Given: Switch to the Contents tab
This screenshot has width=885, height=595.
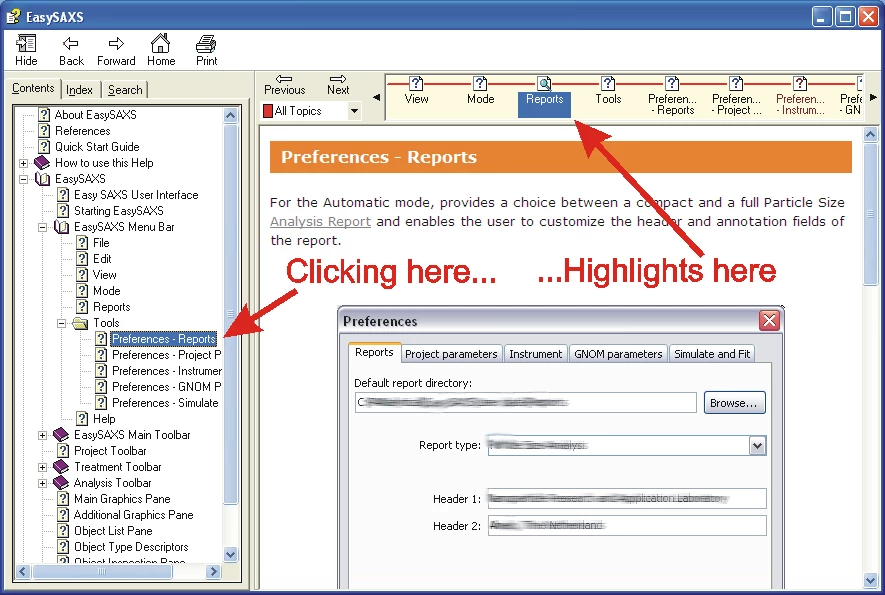Looking at the screenshot, I should (33, 88).
